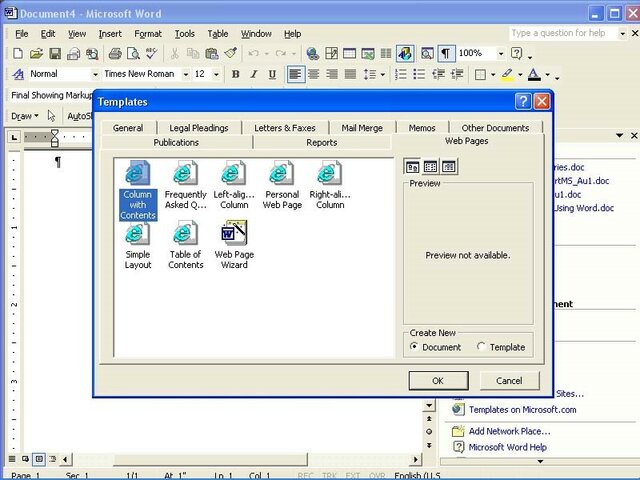Viewport: 640px width, 480px height.
Task: Click the Insert Table icon
Action: (x=349, y=53)
